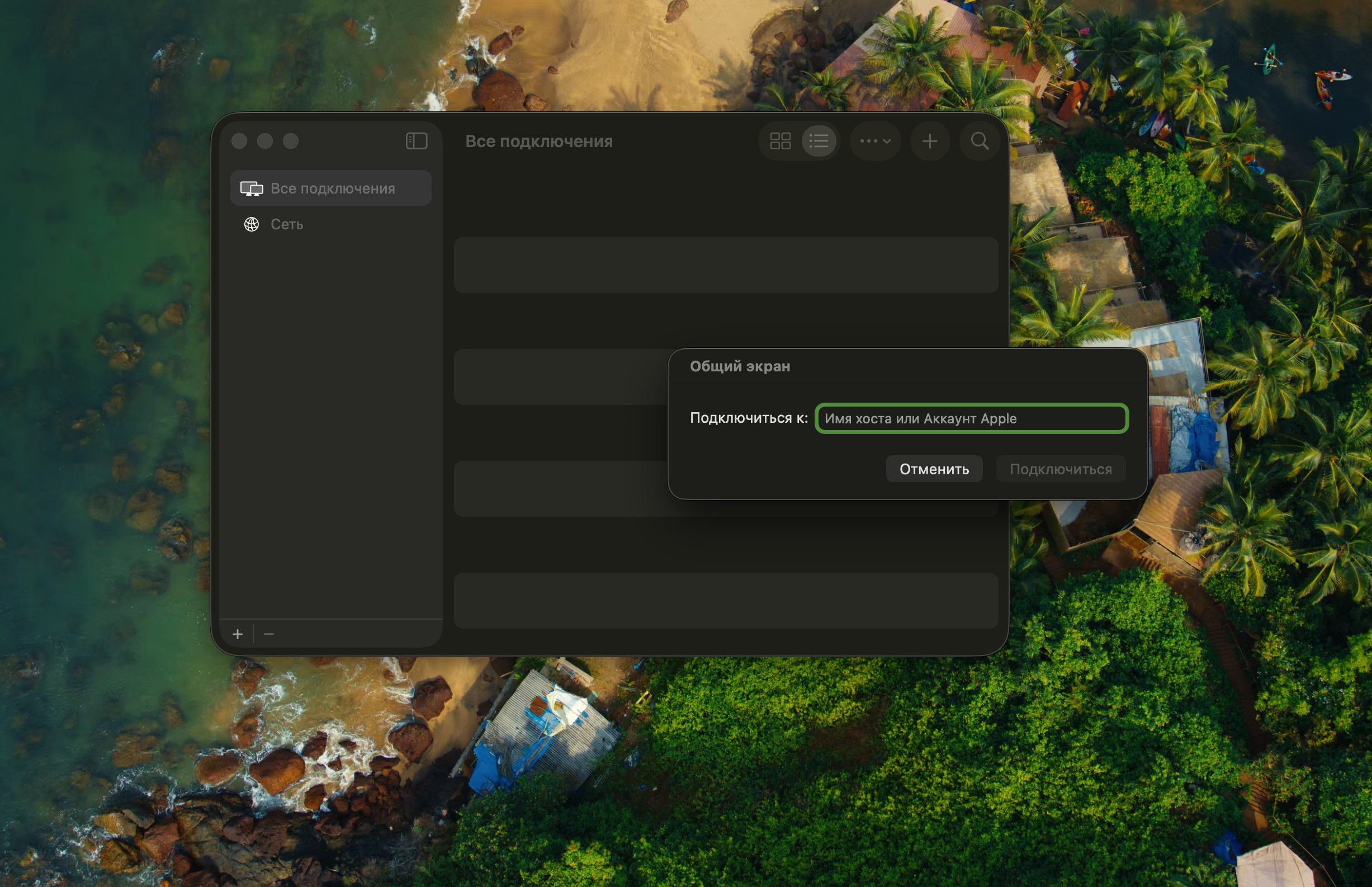Click the globe icon next to Сеть
The height and width of the screenshot is (887, 1372).
click(252, 224)
